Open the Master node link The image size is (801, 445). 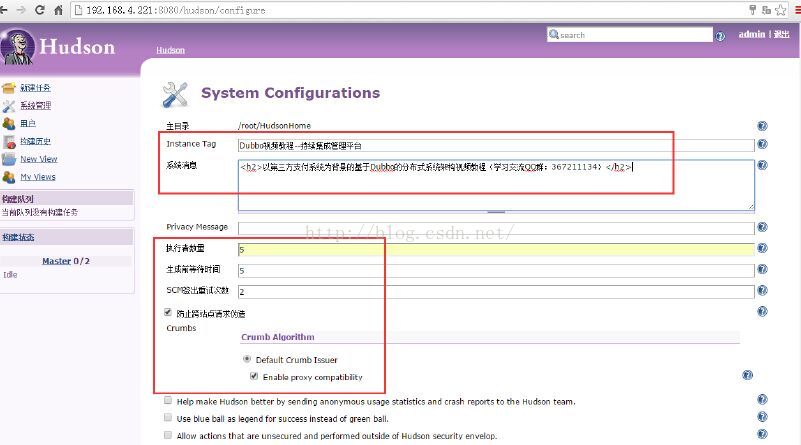tap(56, 261)
